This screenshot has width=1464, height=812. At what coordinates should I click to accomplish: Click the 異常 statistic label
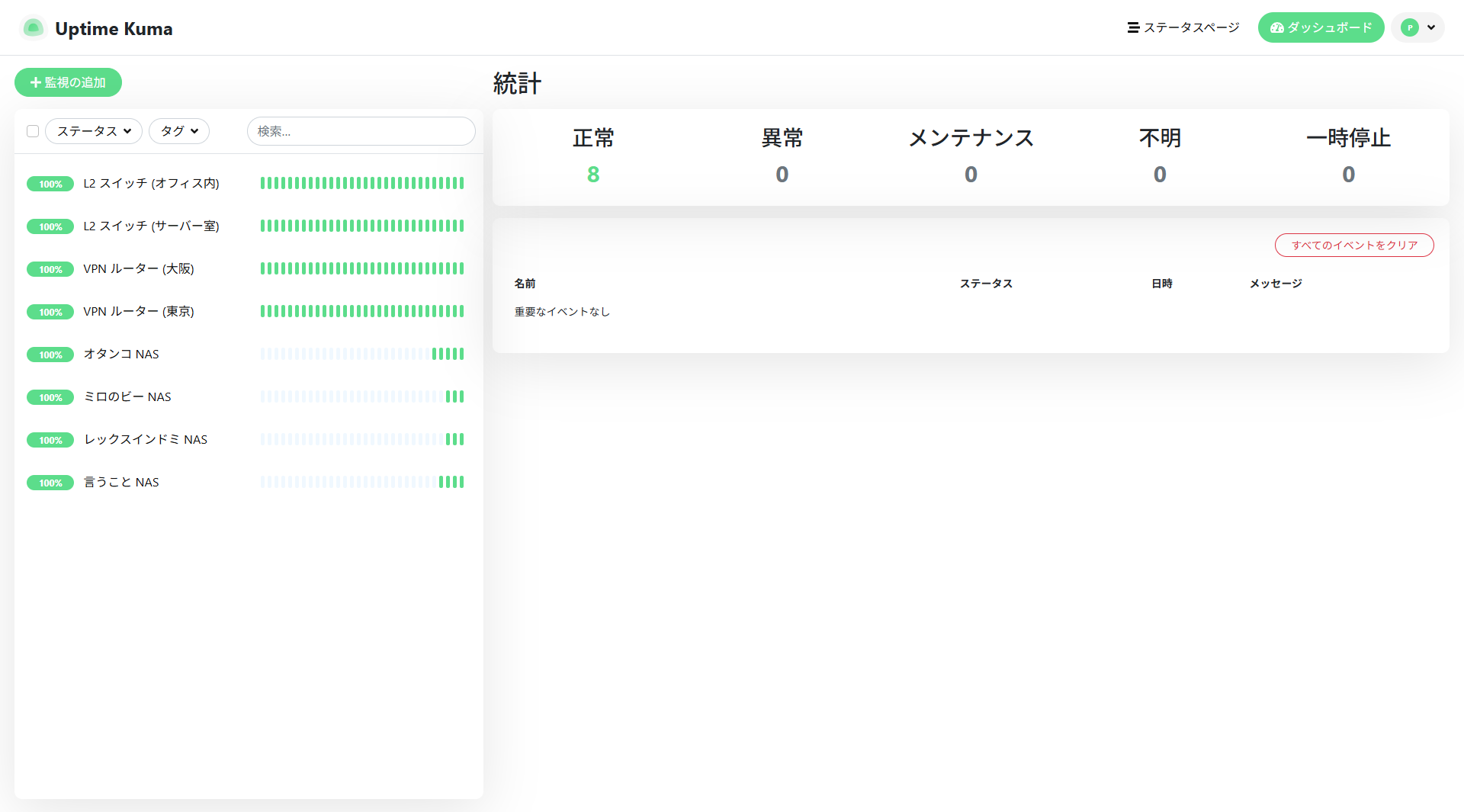[x=782, y=138]
